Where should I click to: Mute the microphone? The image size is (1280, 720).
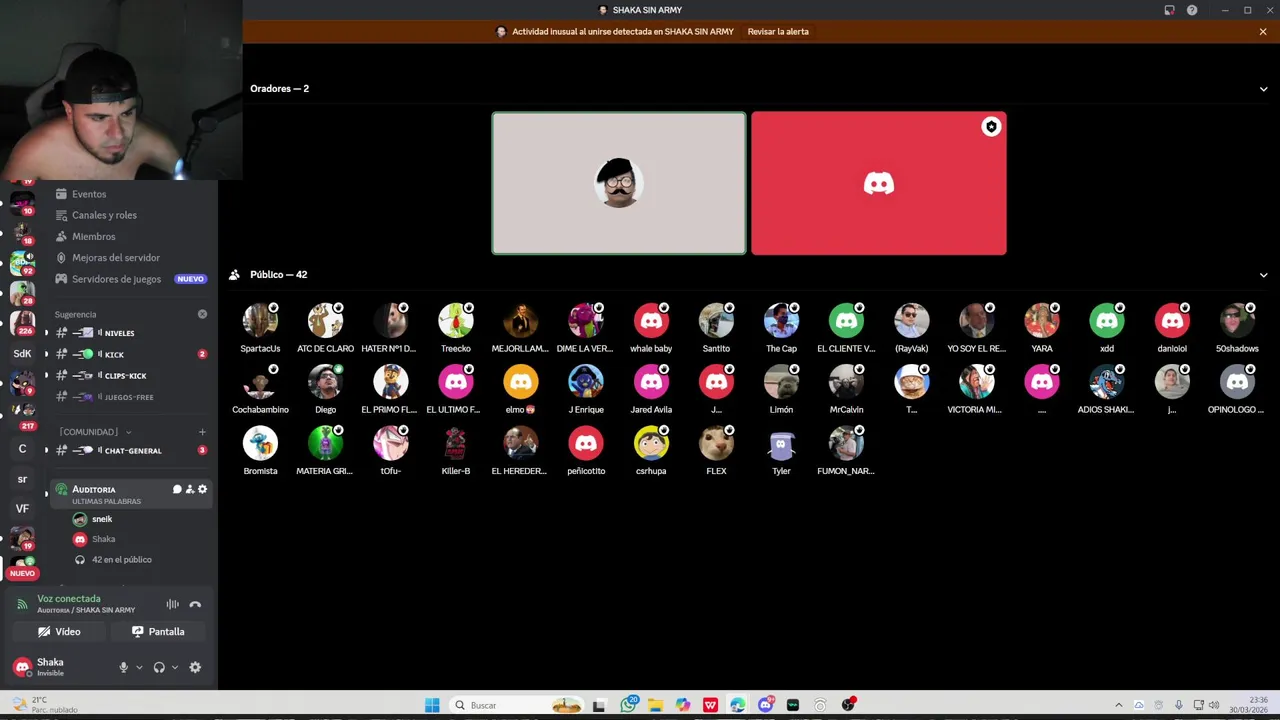click(x=124, y=667)
